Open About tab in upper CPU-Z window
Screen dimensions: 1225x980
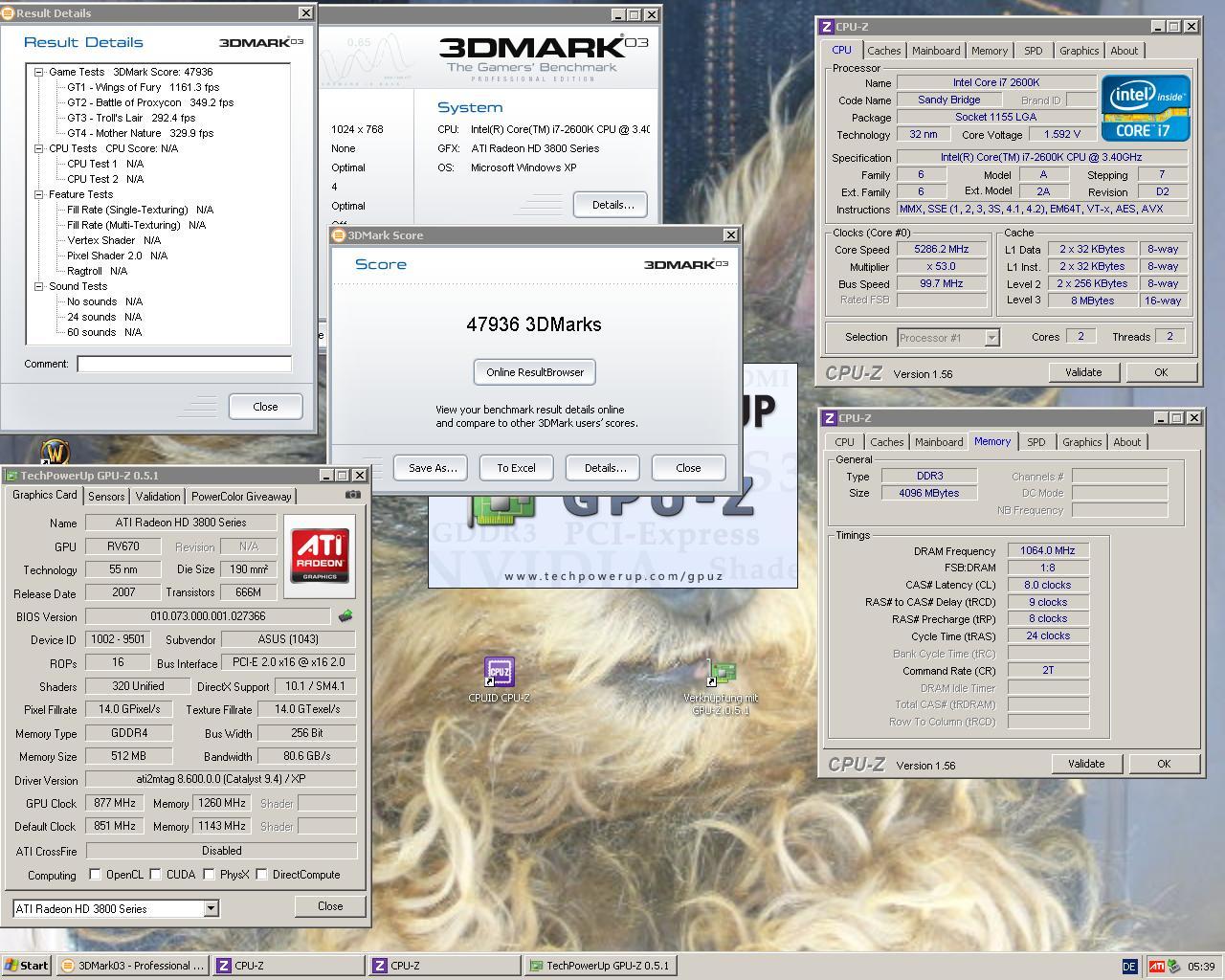click(x=1125, y=51)
